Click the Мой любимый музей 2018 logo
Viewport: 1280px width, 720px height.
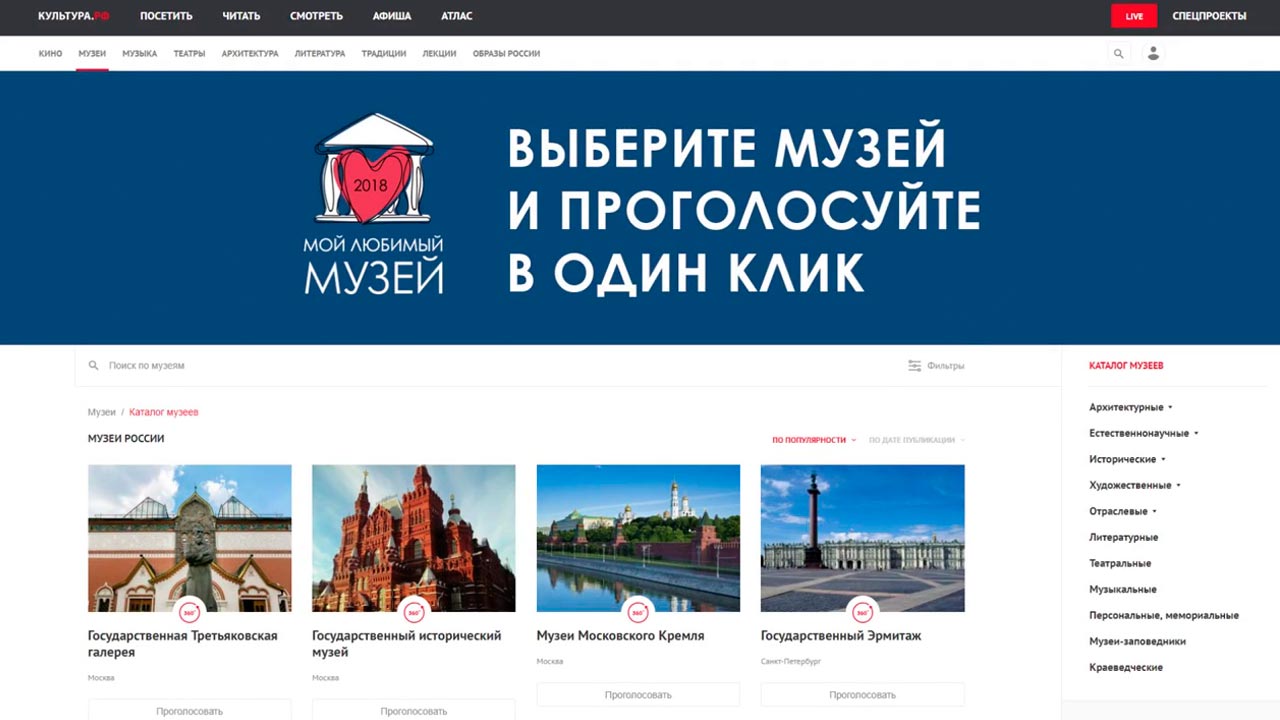click(374, 204)
